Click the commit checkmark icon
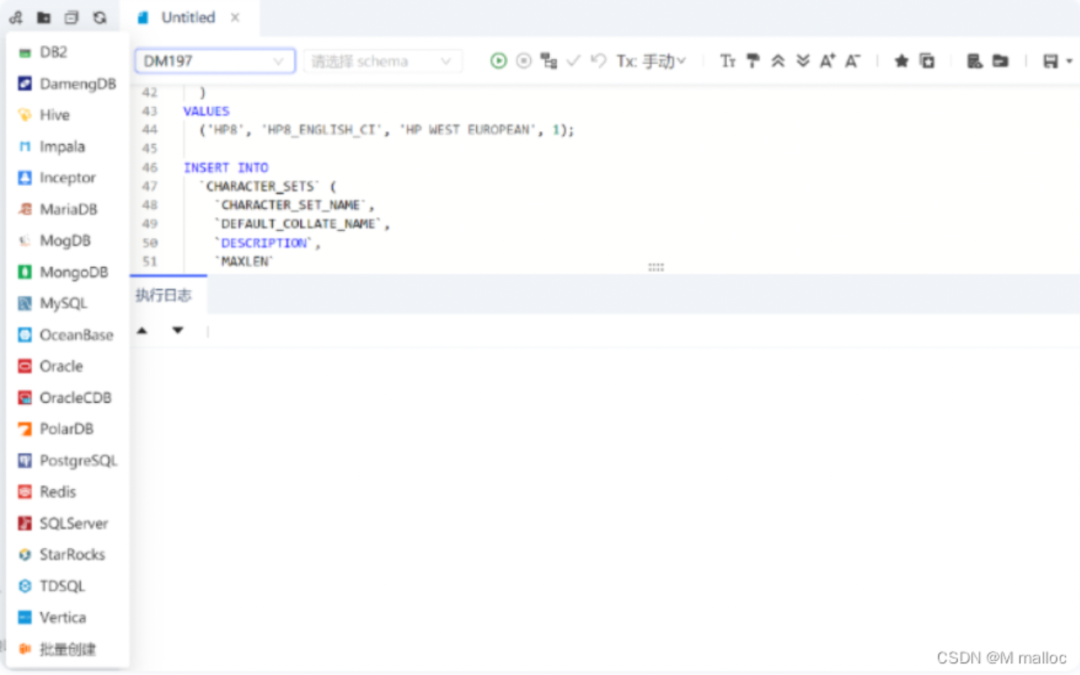1080x675 pixels. (573, 61)
